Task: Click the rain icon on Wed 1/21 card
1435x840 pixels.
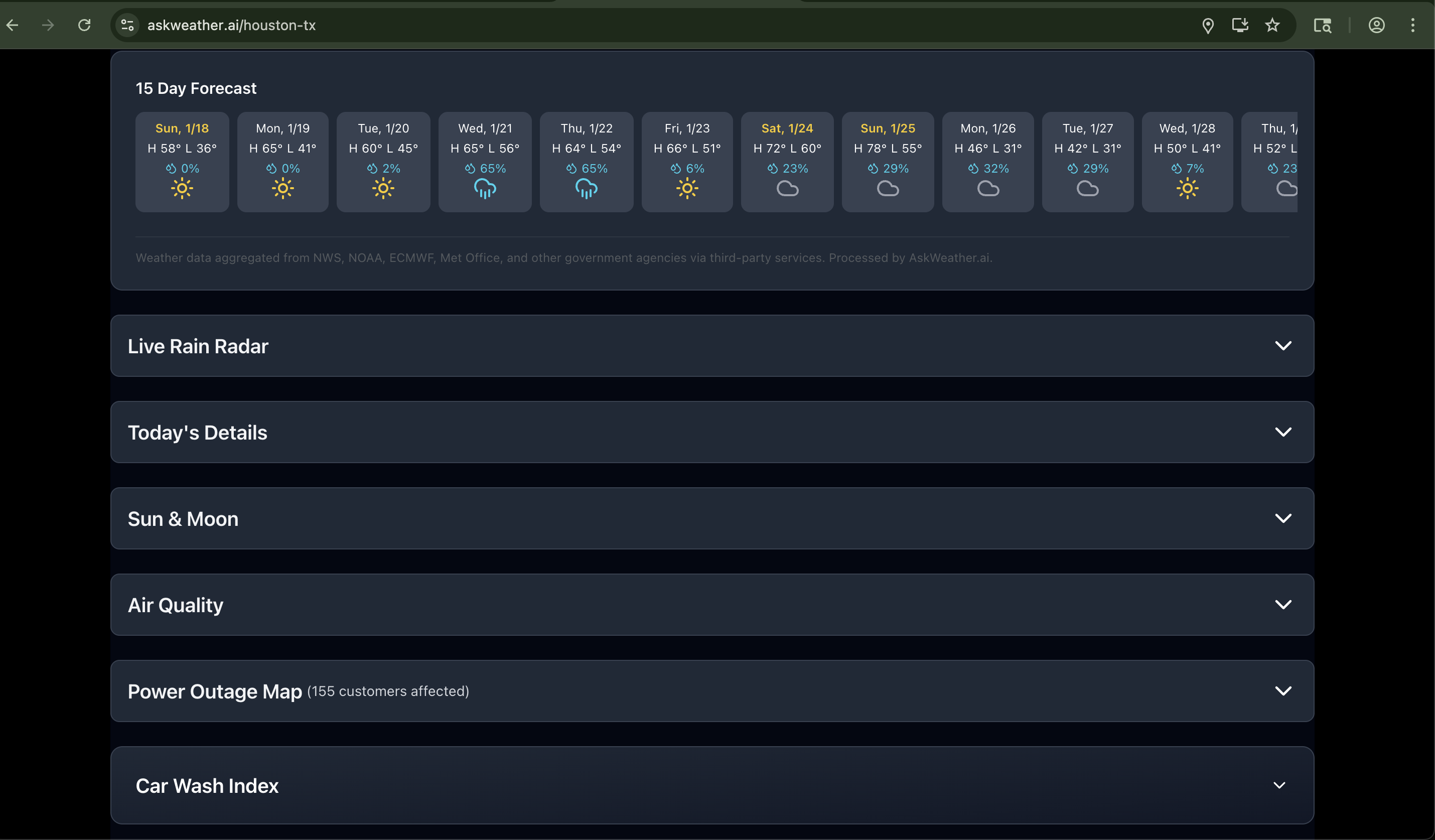Action: (x=485, y=188)
